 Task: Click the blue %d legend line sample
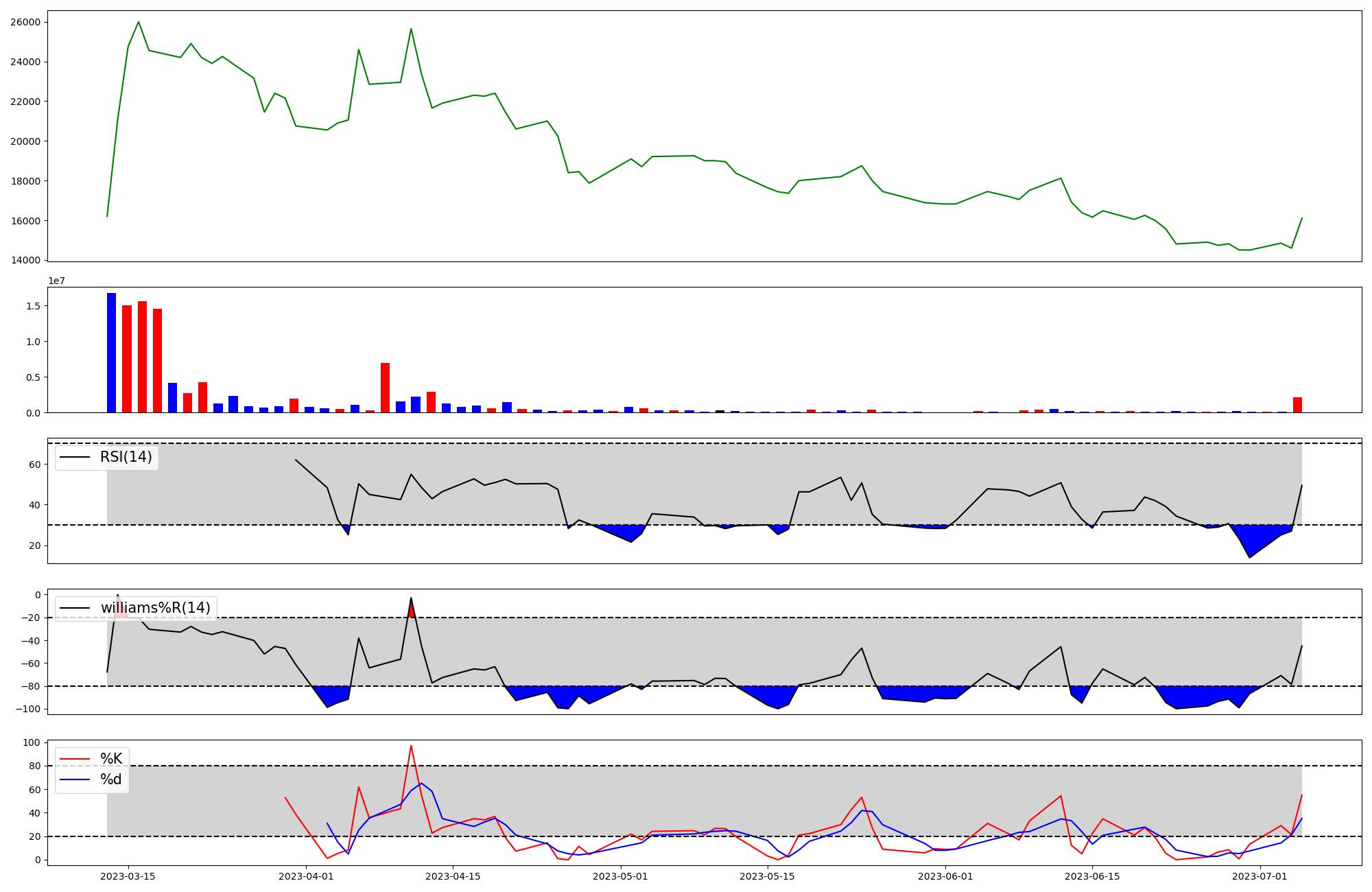(x=75, y=779)
